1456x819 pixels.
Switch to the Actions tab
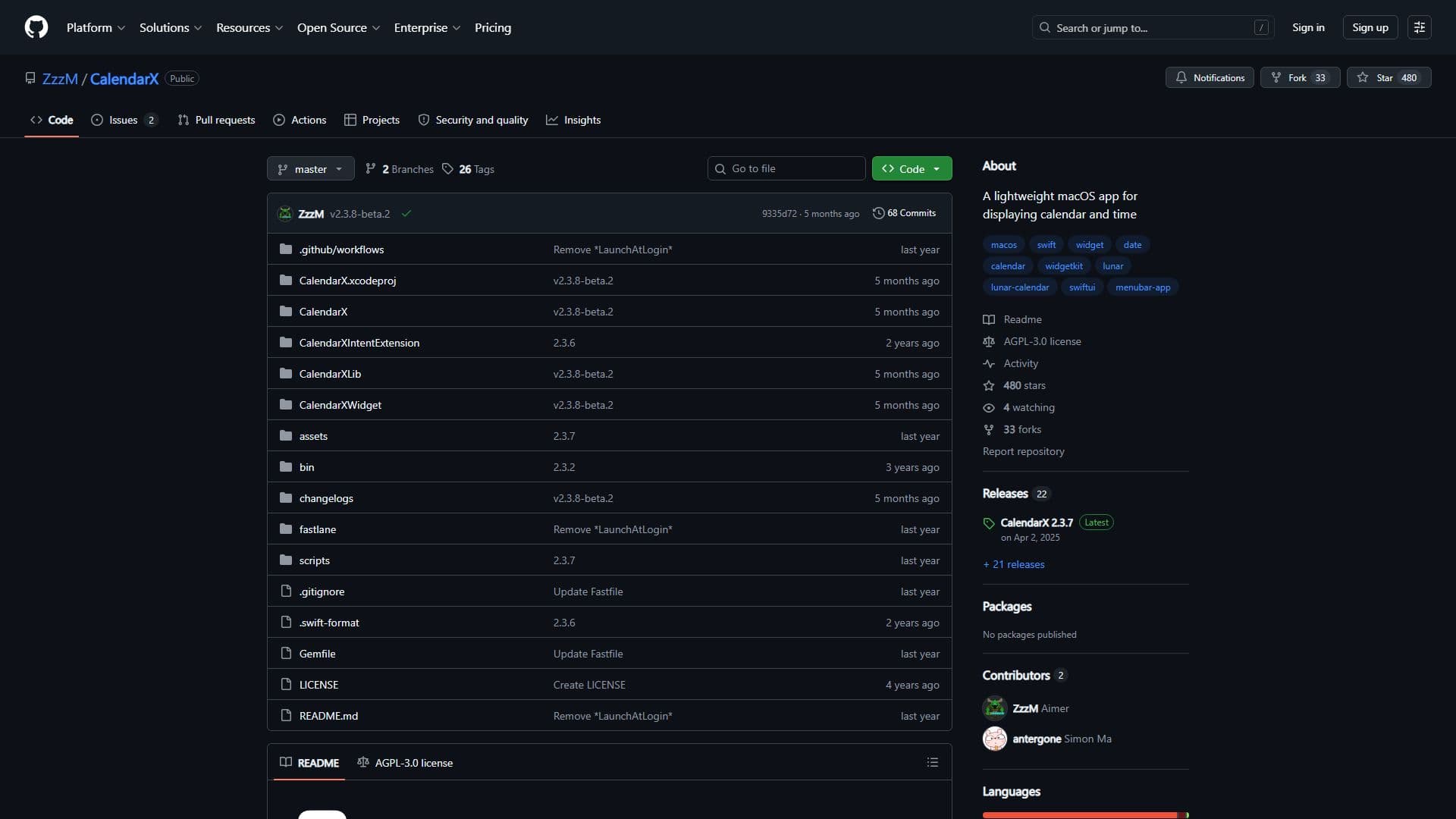[x=300, y=120]
